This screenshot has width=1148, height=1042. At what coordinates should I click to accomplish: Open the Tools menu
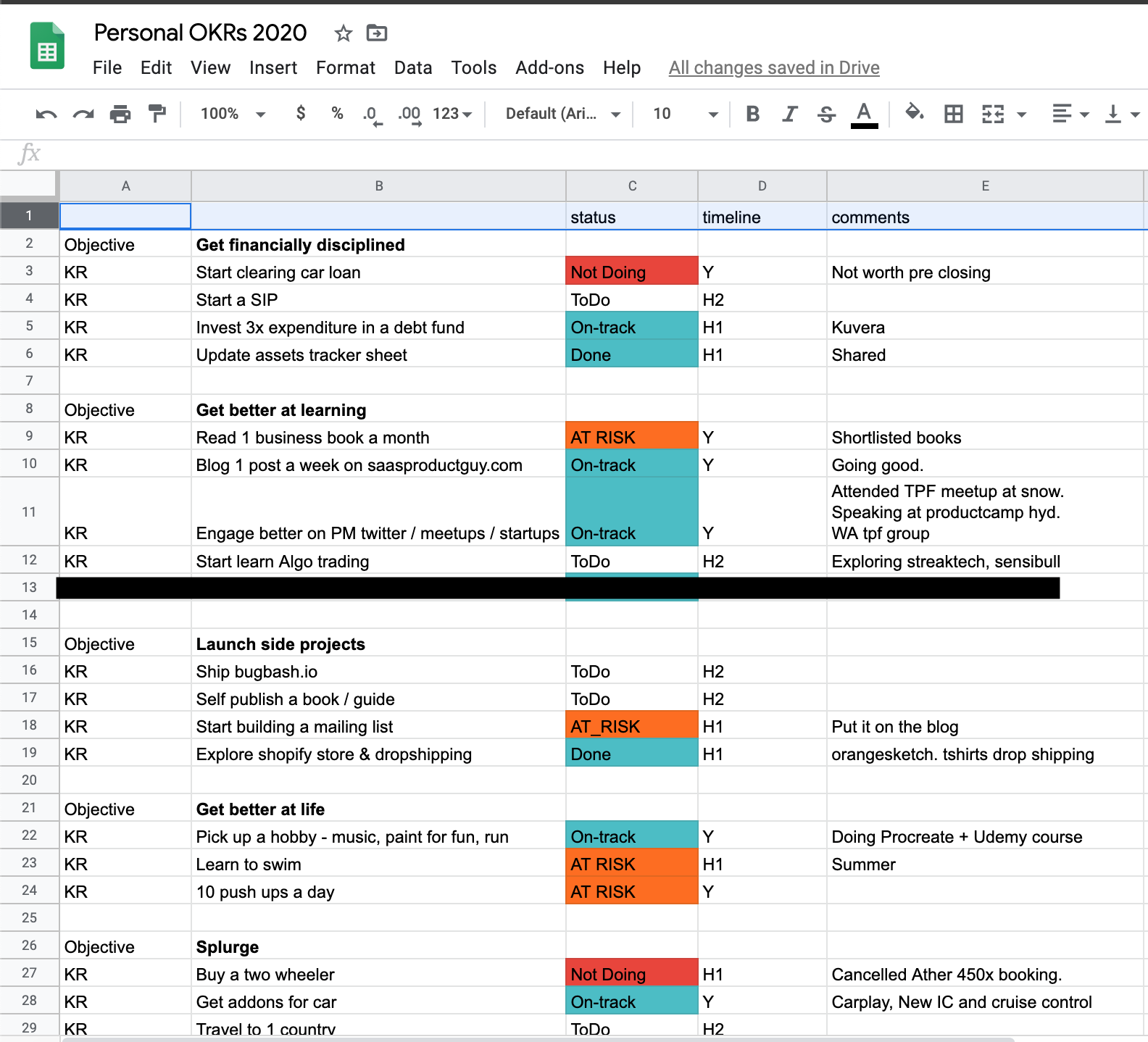click(x=474, y=67)
